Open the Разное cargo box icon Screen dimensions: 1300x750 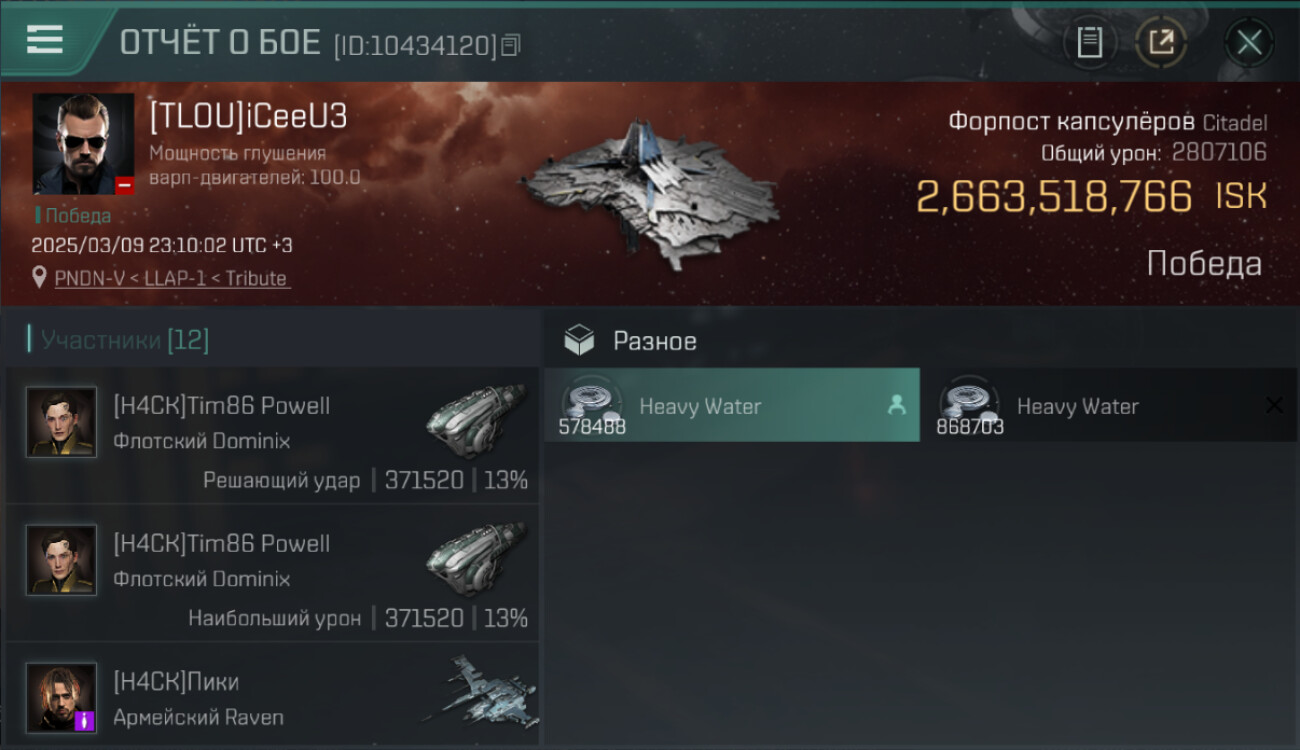579,341
